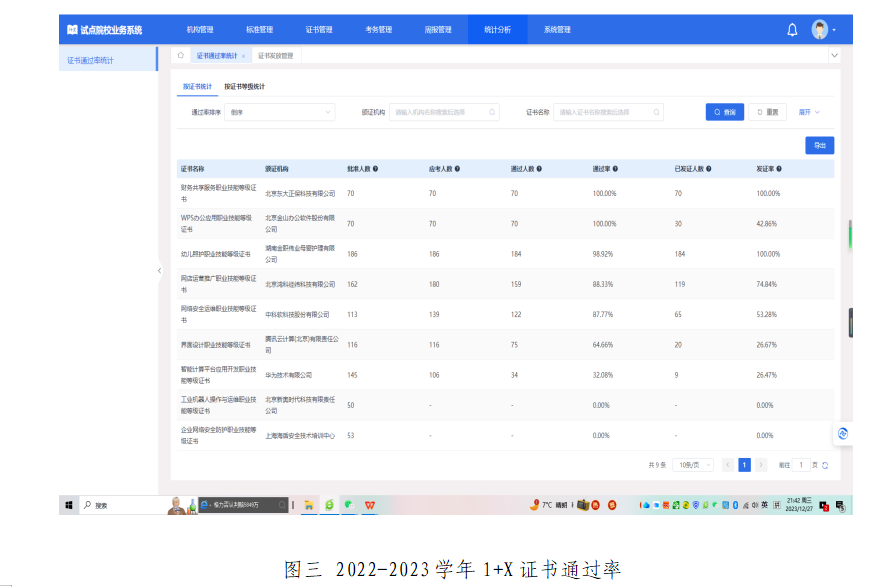893x587 pixels.
Task: Open the 通过率排序 dropdown
Action: (280, 112)
